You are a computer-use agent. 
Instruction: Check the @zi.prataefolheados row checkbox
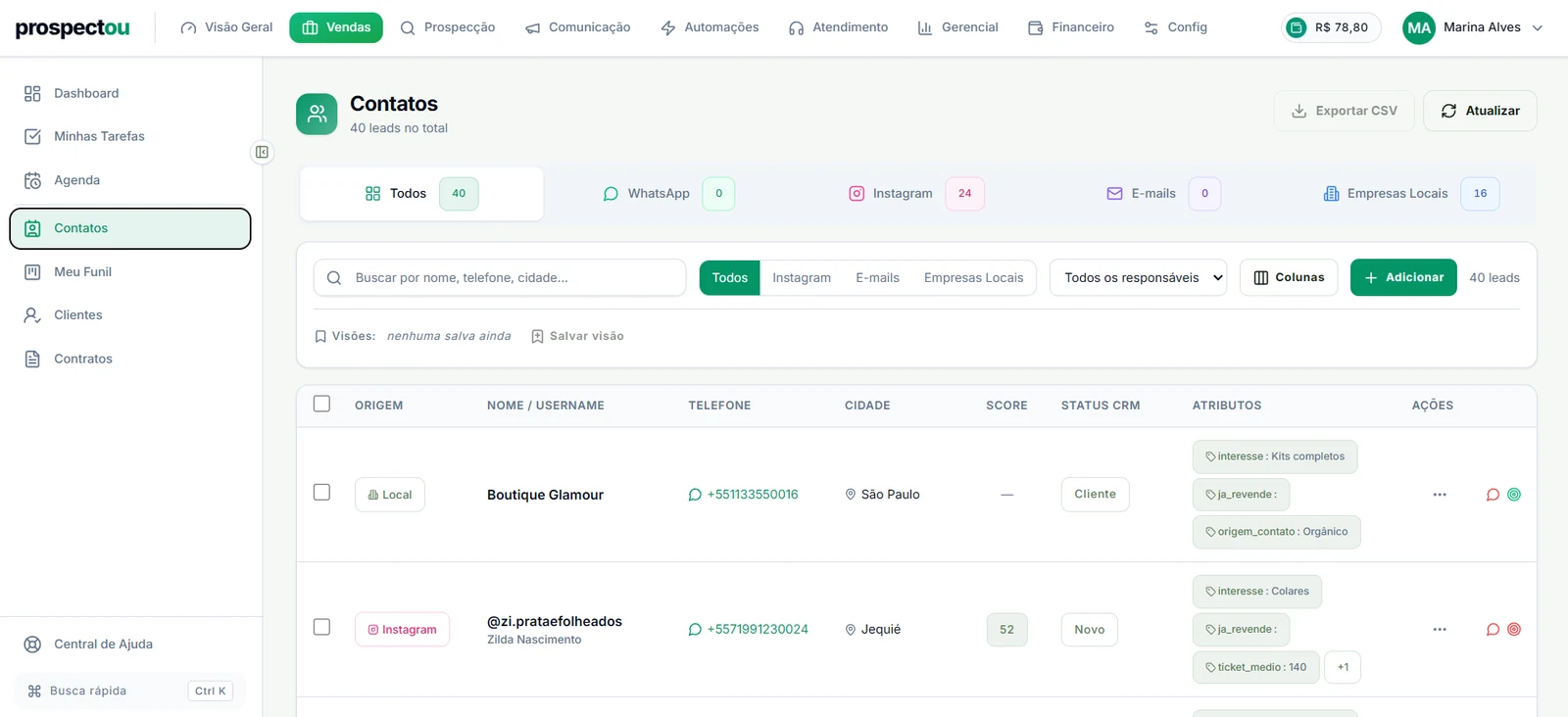pos(321,627)
